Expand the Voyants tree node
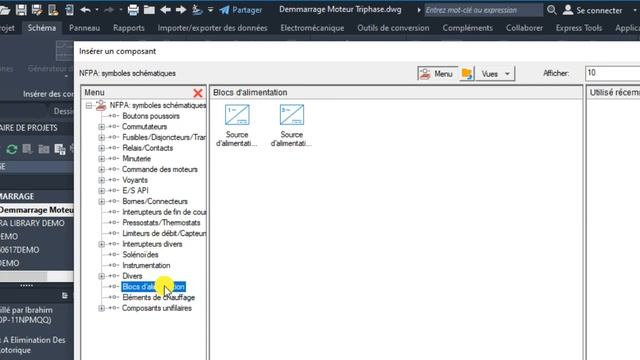Screen dimensions: 640x360 [x=102, y=180]
